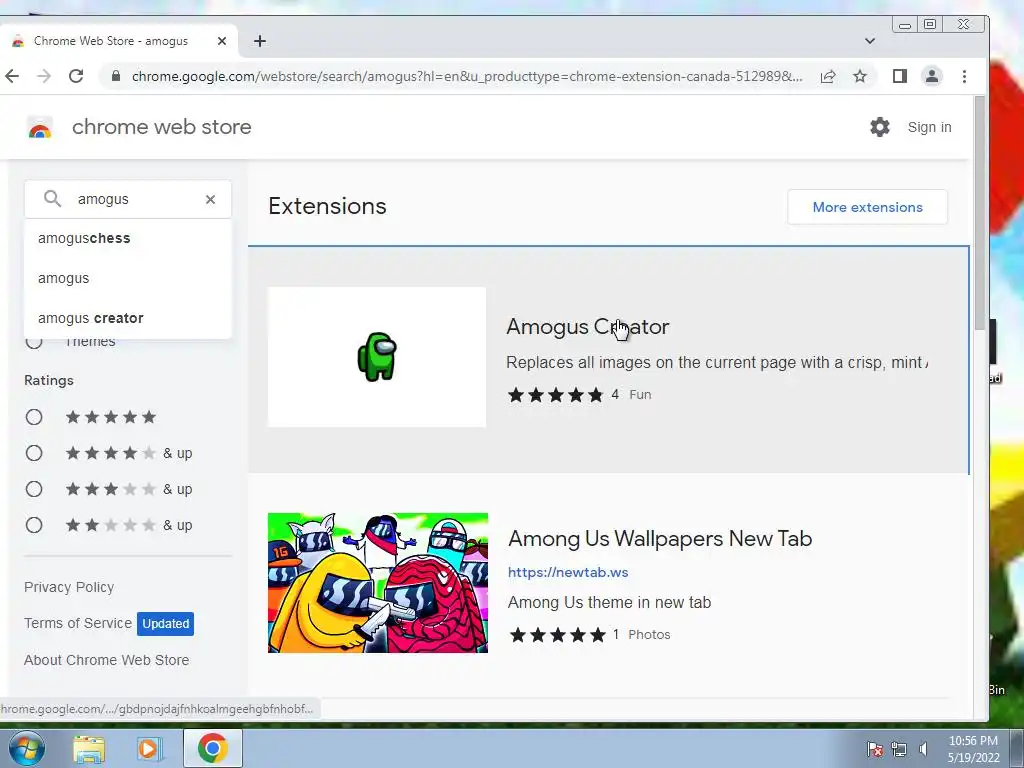Click the Amogus Creator description text
Screen dimensions: 1024x768
717,362
